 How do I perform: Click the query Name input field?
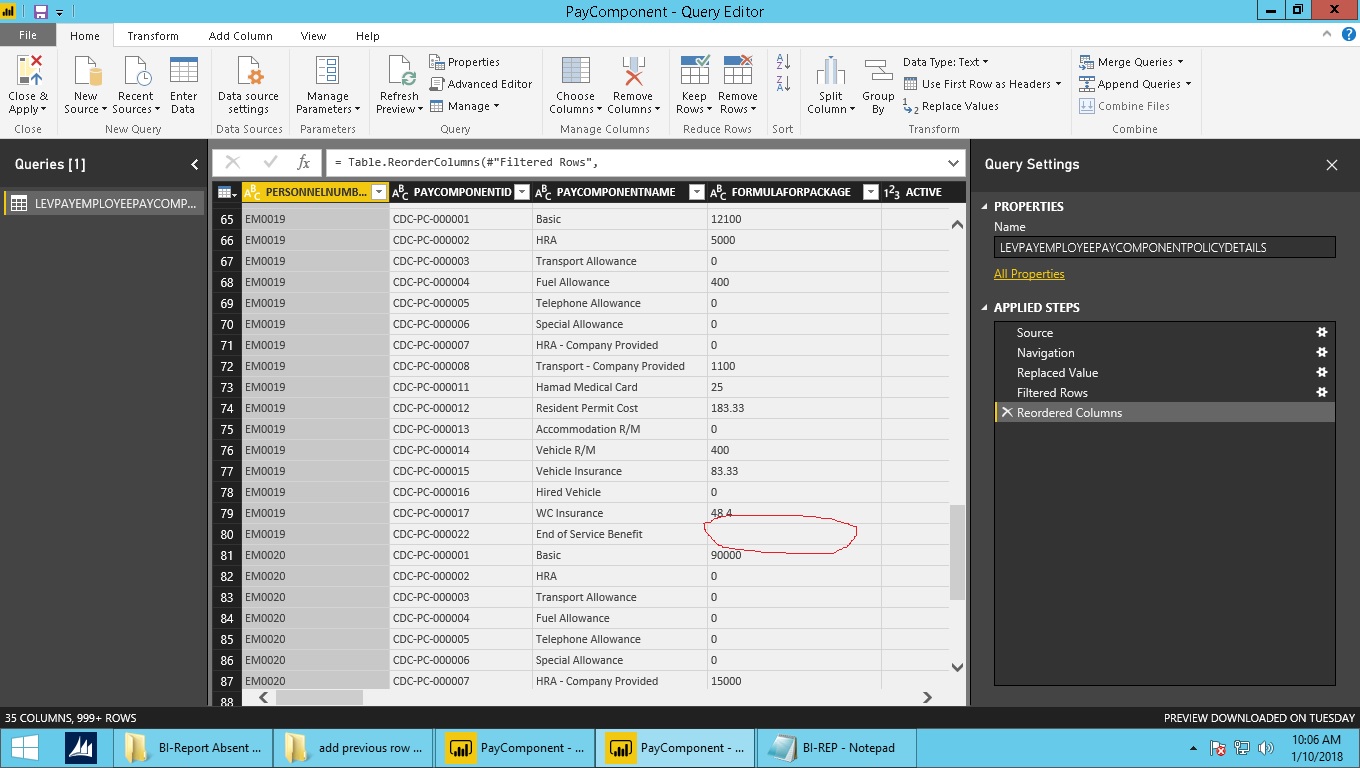[1165, 248]
